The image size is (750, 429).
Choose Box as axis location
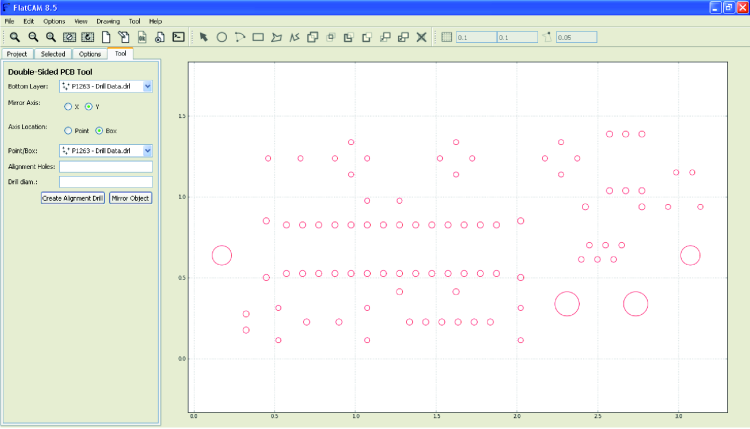pyautogui.click(x=99, y=131)
